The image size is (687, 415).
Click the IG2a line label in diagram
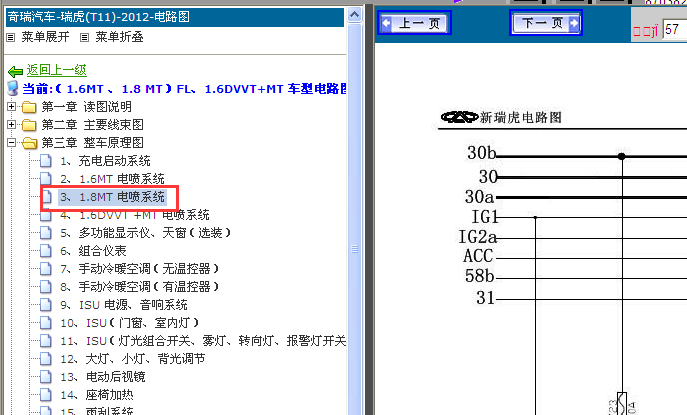pyautogui.click(x=478, y=237)
